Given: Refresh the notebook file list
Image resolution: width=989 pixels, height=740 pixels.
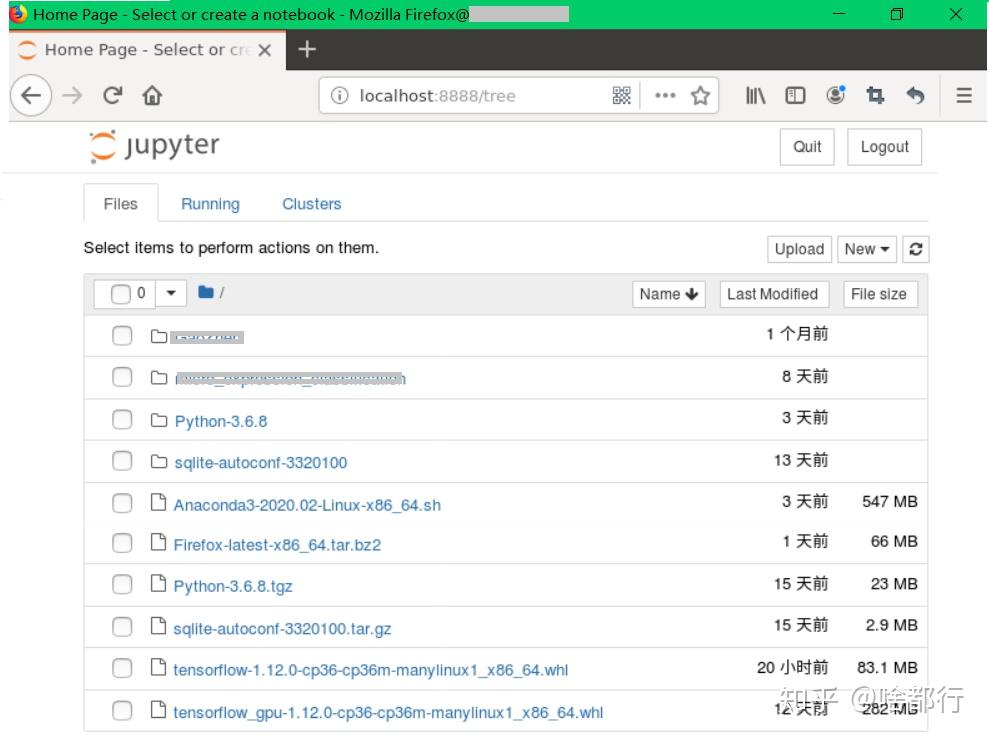Looking at the screenshot, I should [x=916, y=249].
